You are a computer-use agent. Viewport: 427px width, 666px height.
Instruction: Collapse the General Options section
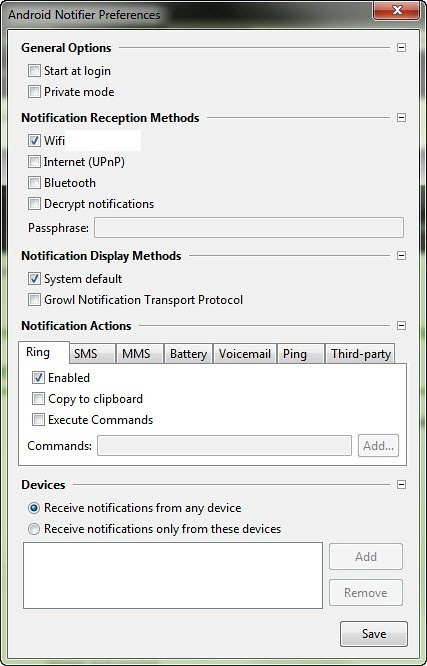401,48
